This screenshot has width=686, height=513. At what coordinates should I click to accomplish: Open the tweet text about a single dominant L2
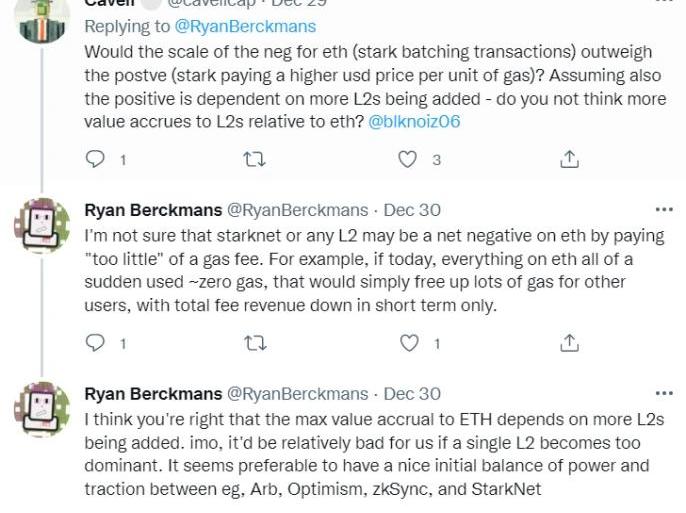374,454
